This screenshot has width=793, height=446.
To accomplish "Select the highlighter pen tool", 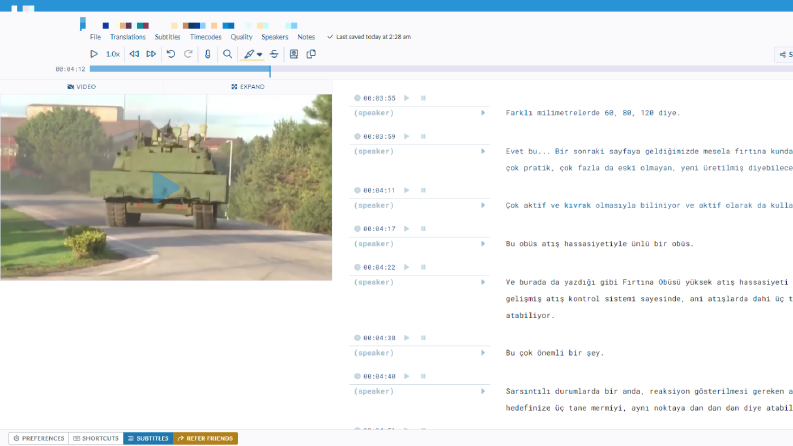I will (249, 54).
